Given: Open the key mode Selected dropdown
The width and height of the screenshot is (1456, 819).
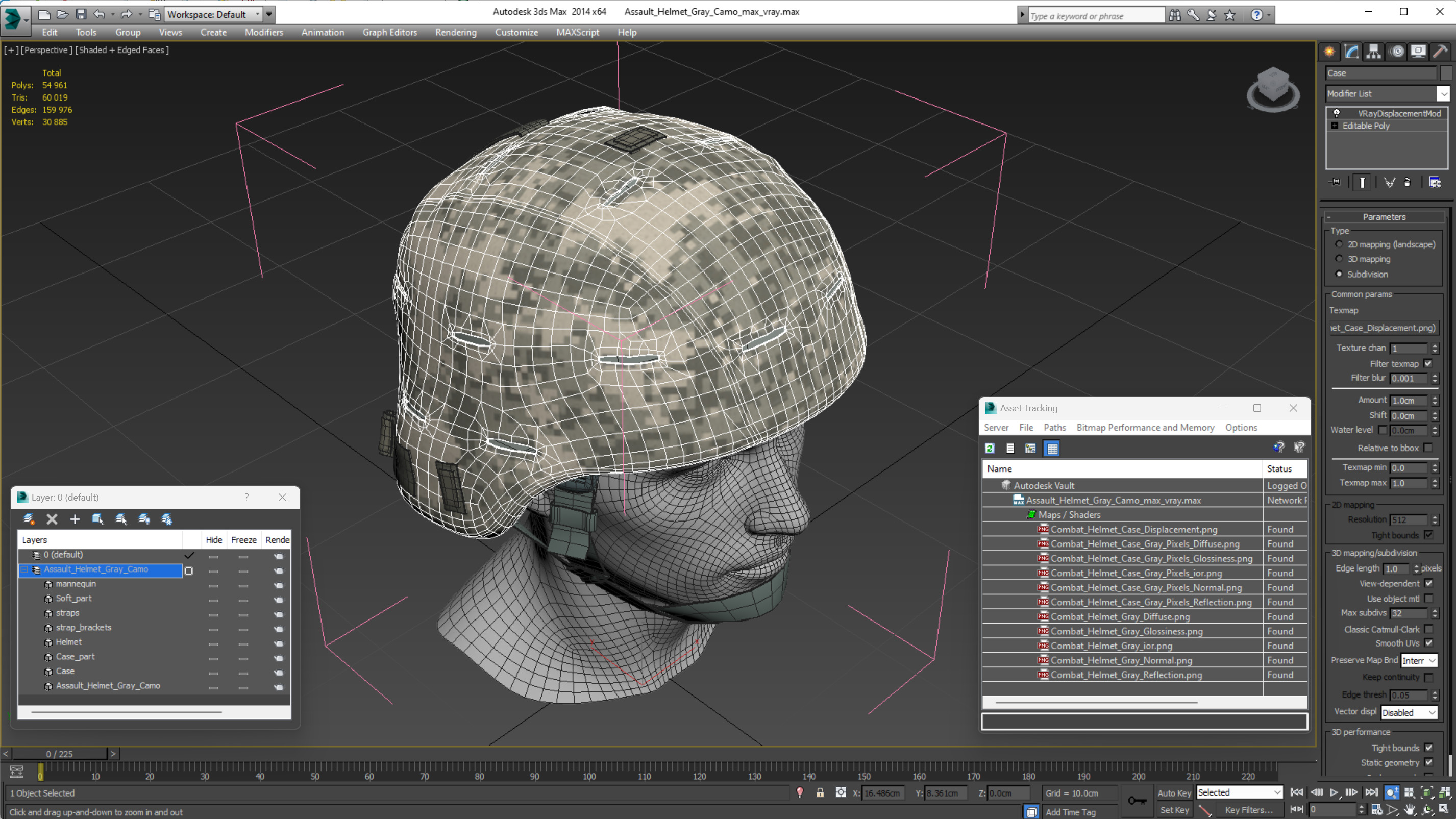Looking at the screenshot, I should click(x=1239, y=793).
